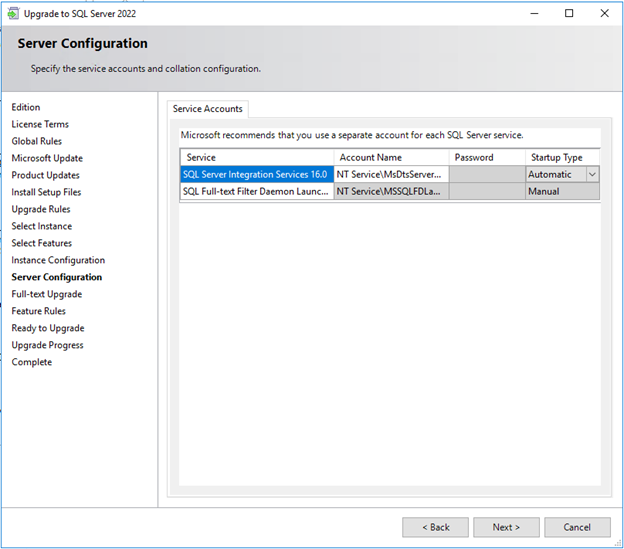The image size is (624, 549).
Task: Select the Ready to Upgrade step
Action: pos(48,328)
